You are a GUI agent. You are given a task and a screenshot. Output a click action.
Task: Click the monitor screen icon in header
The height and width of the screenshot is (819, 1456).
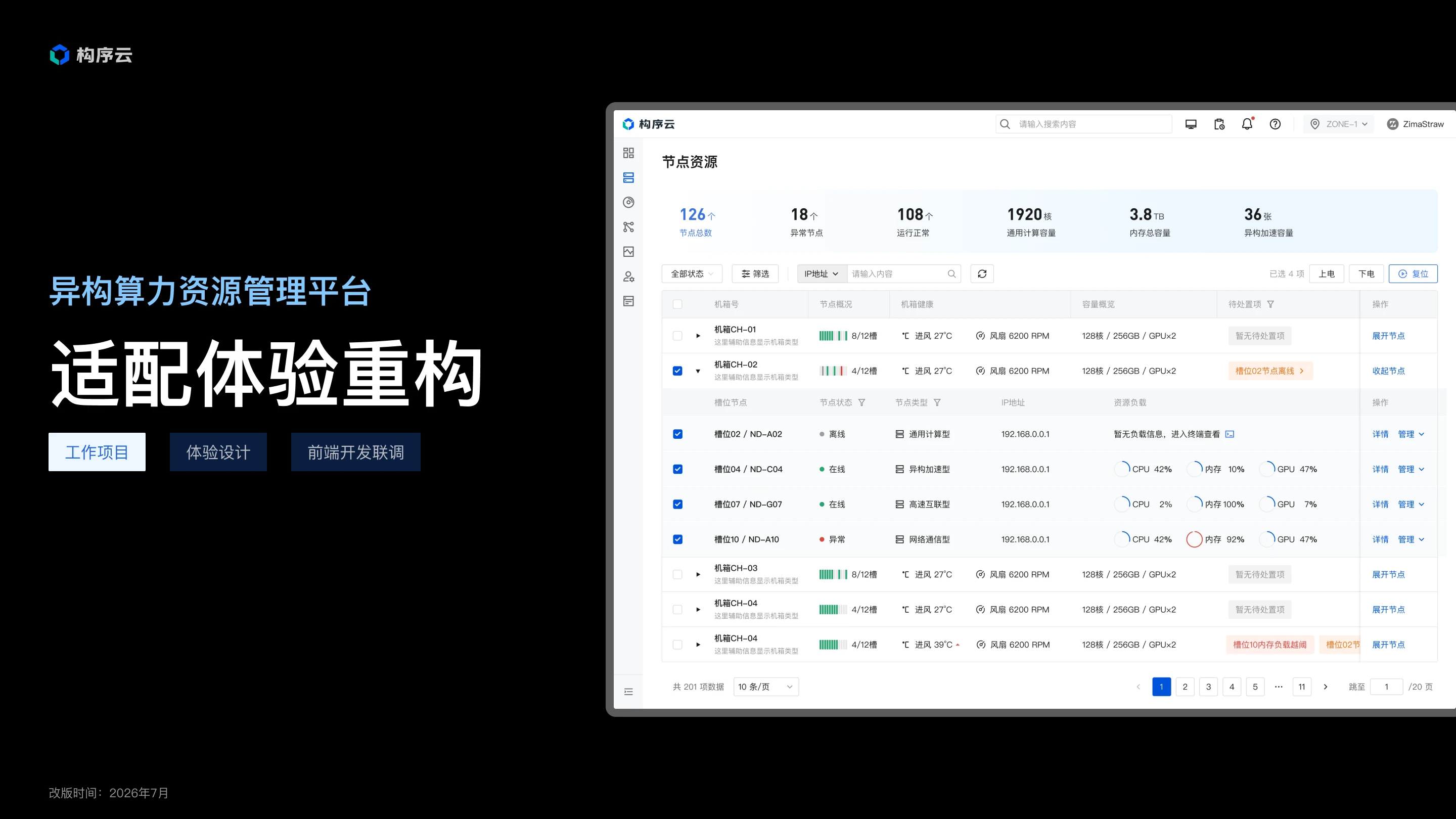1191,124
